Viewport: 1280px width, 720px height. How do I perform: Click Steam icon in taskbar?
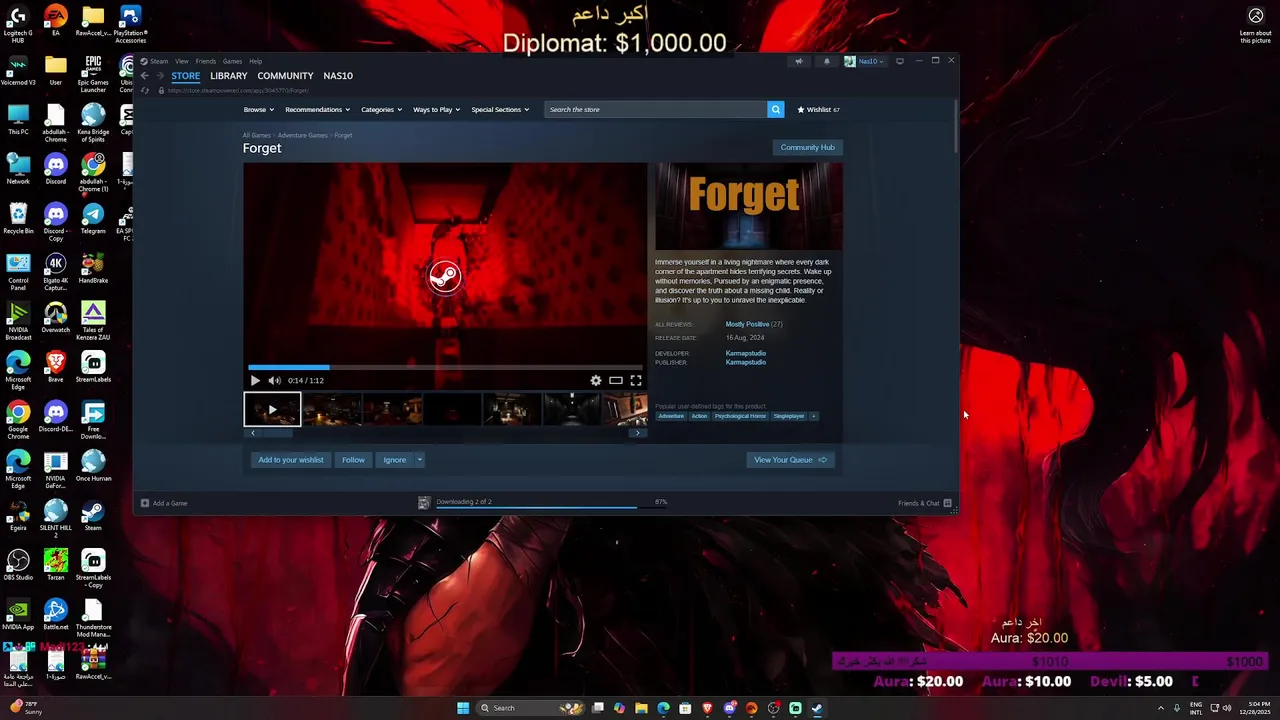(817, 708)
